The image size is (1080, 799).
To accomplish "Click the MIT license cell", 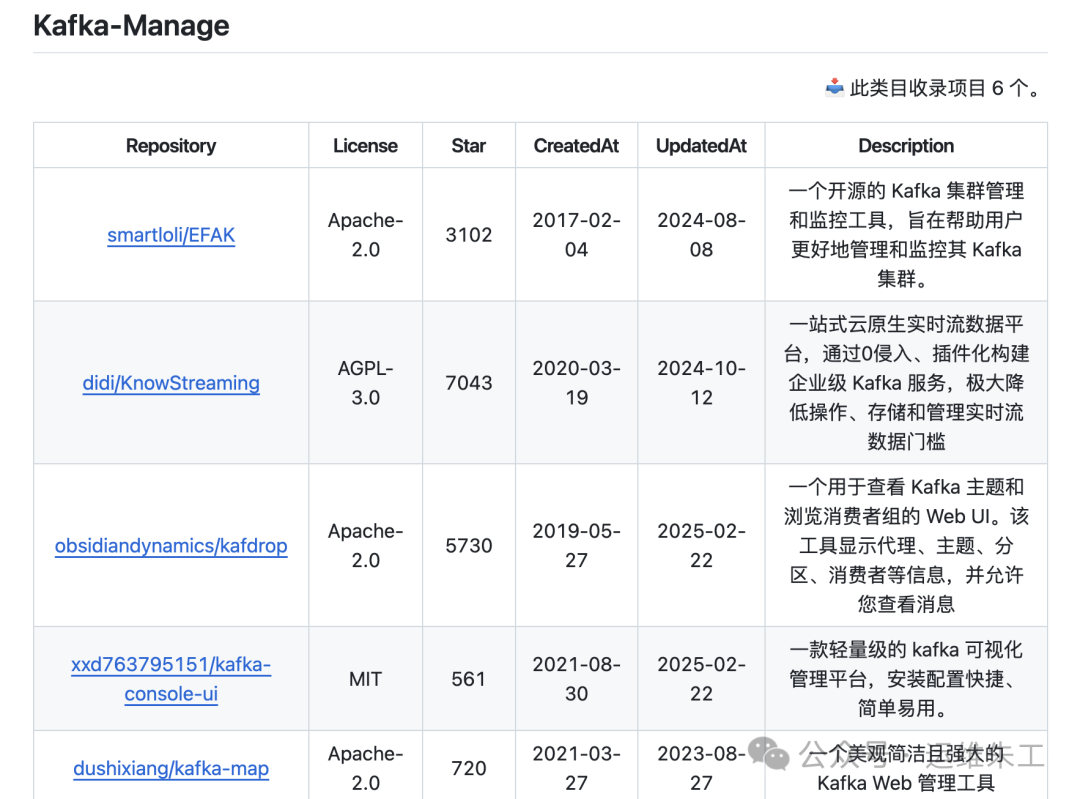I will pyautogui.click(x=365, y=679).
